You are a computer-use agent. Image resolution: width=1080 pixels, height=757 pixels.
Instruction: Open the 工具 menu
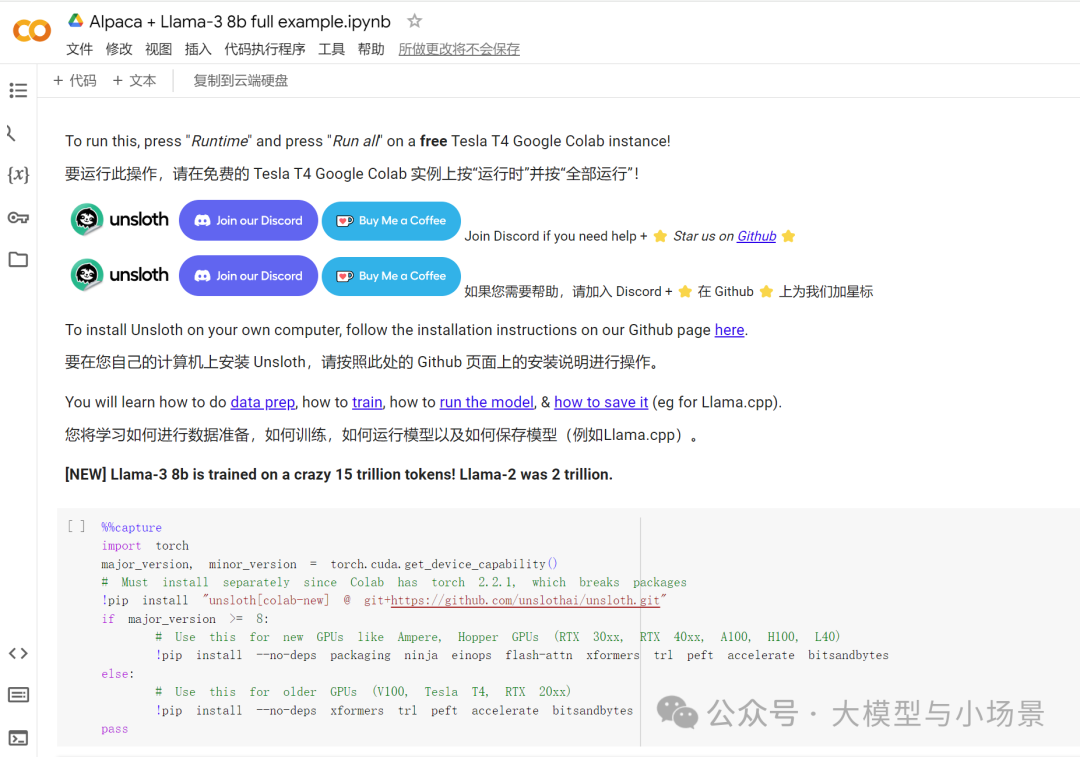(x=331, y=49)
